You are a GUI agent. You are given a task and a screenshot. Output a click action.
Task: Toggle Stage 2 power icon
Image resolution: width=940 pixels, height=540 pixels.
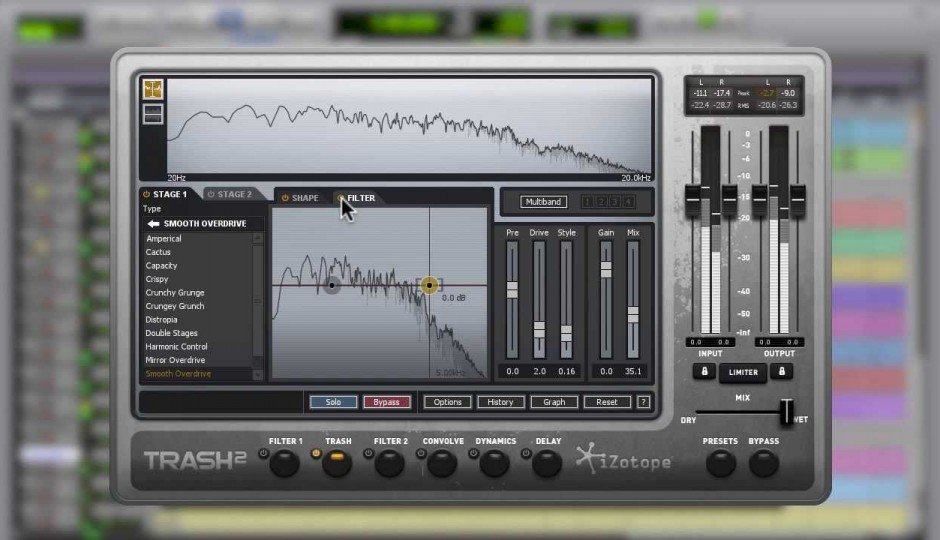[x=210, y=194]
